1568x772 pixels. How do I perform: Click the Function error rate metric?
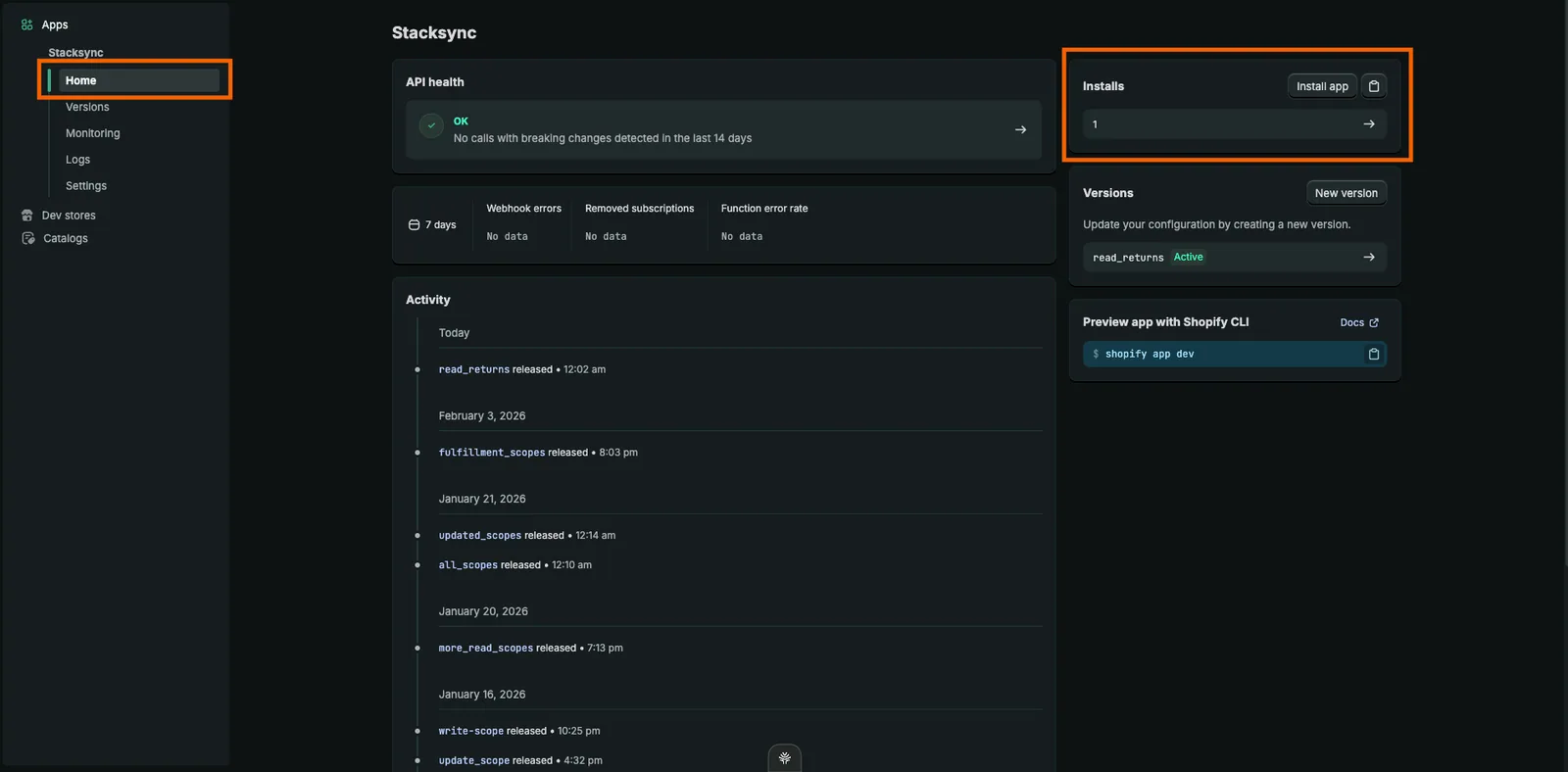[x=764, y=222]
